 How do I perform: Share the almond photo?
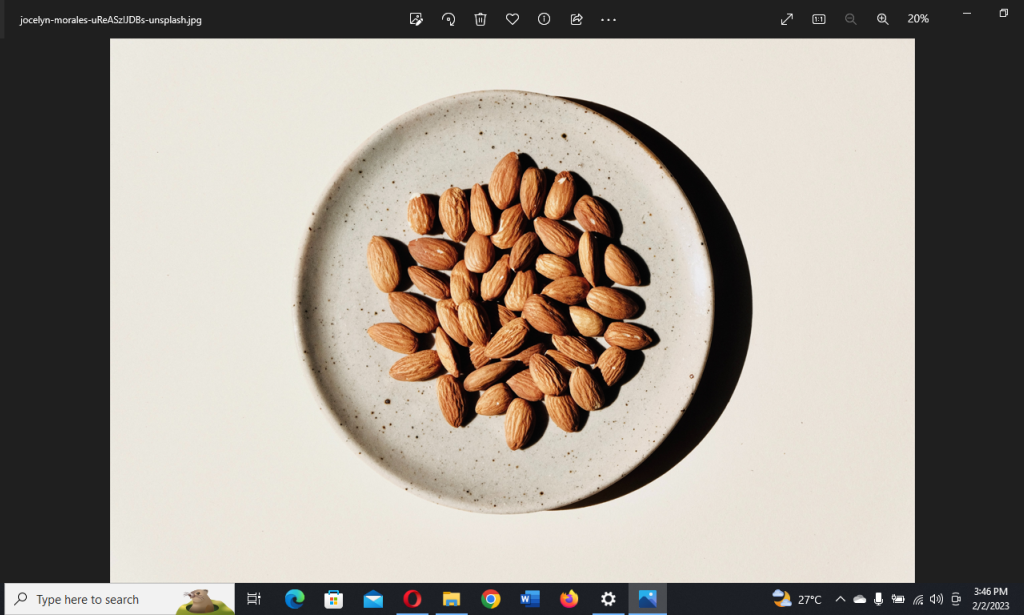pyautogui.click(x=575, y=18)
